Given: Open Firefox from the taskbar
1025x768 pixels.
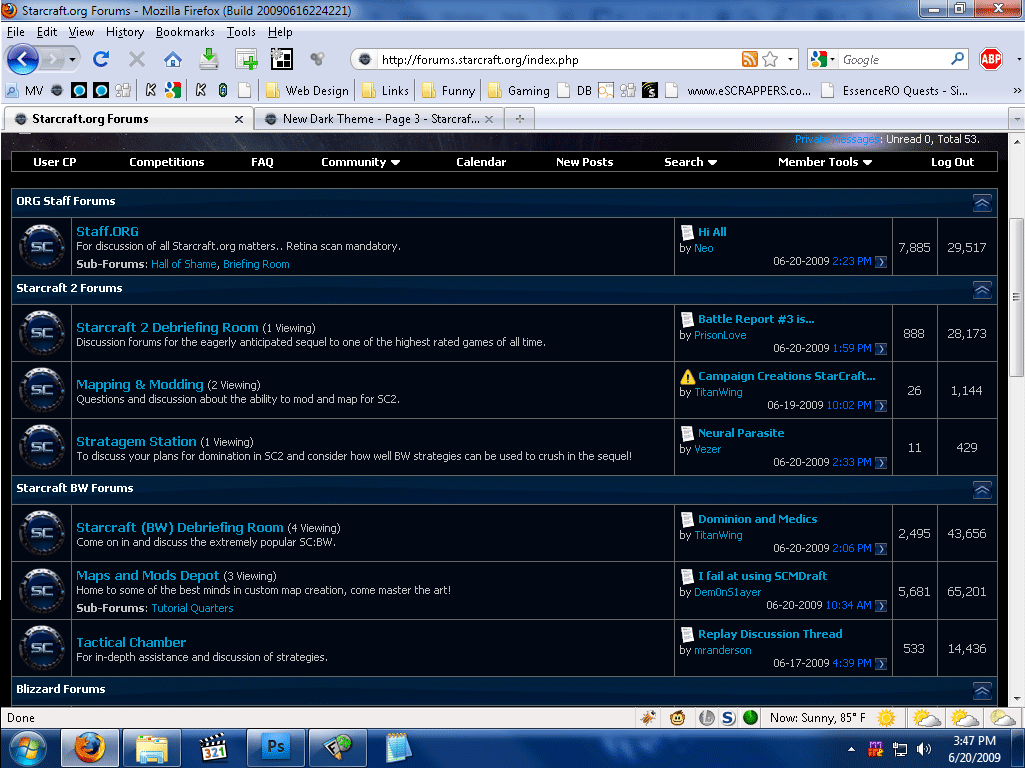Looking at the screenshot, I should 90,747.
